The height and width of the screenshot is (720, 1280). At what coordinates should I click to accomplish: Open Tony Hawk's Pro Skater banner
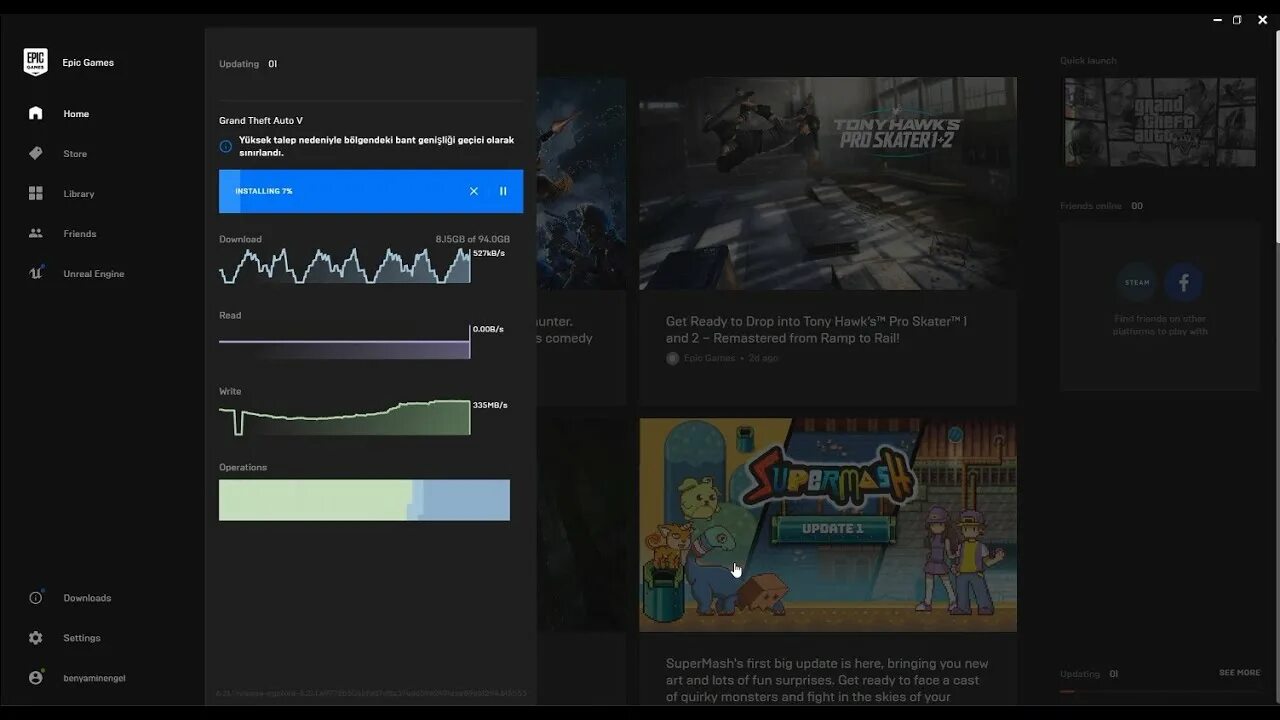[828, 184]
